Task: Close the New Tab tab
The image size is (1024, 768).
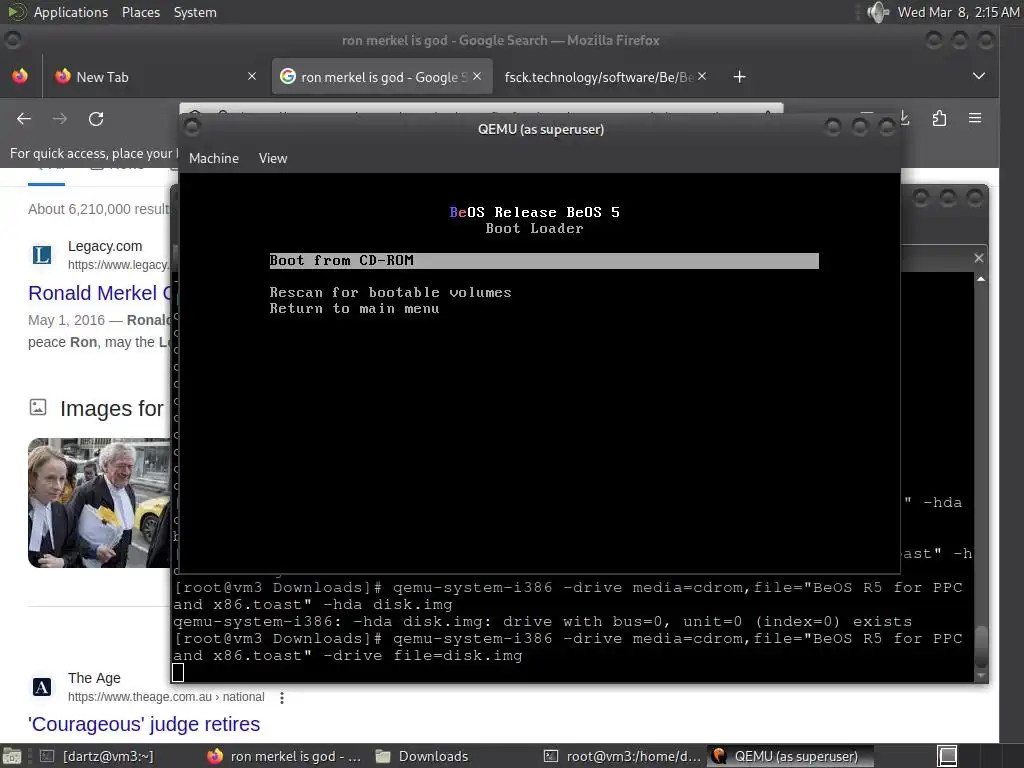Action: 252,76
